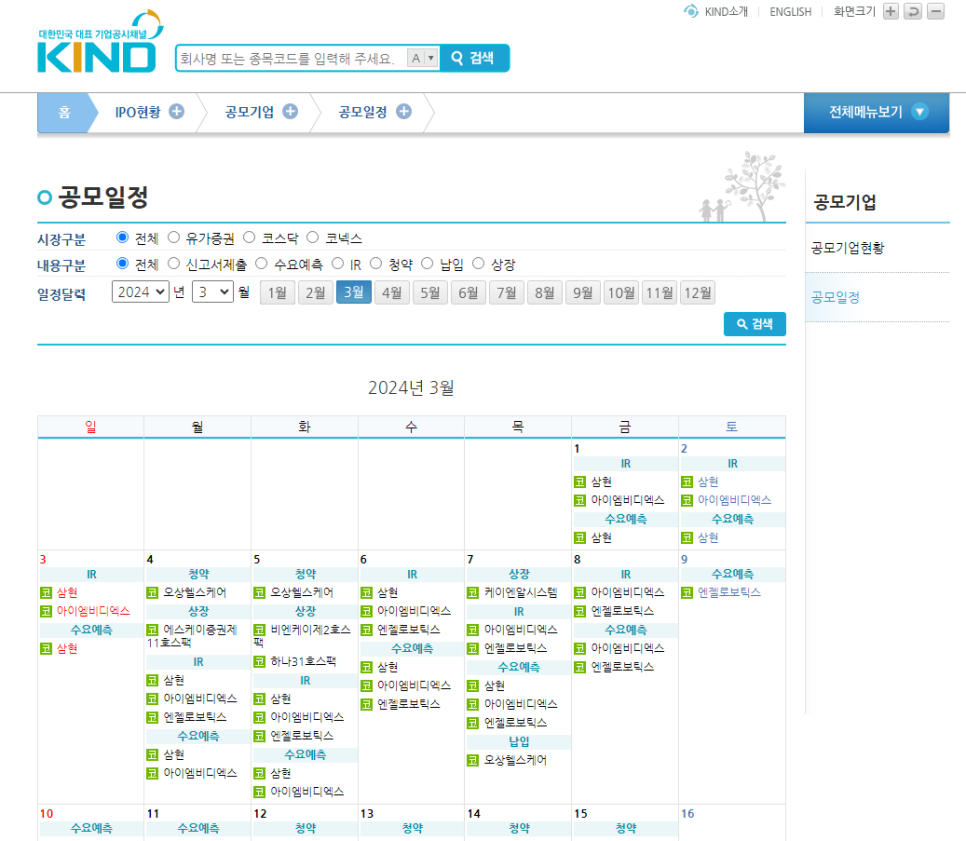Switch to 12월 month button
The image size is (966, 841).
pos(697,293)
